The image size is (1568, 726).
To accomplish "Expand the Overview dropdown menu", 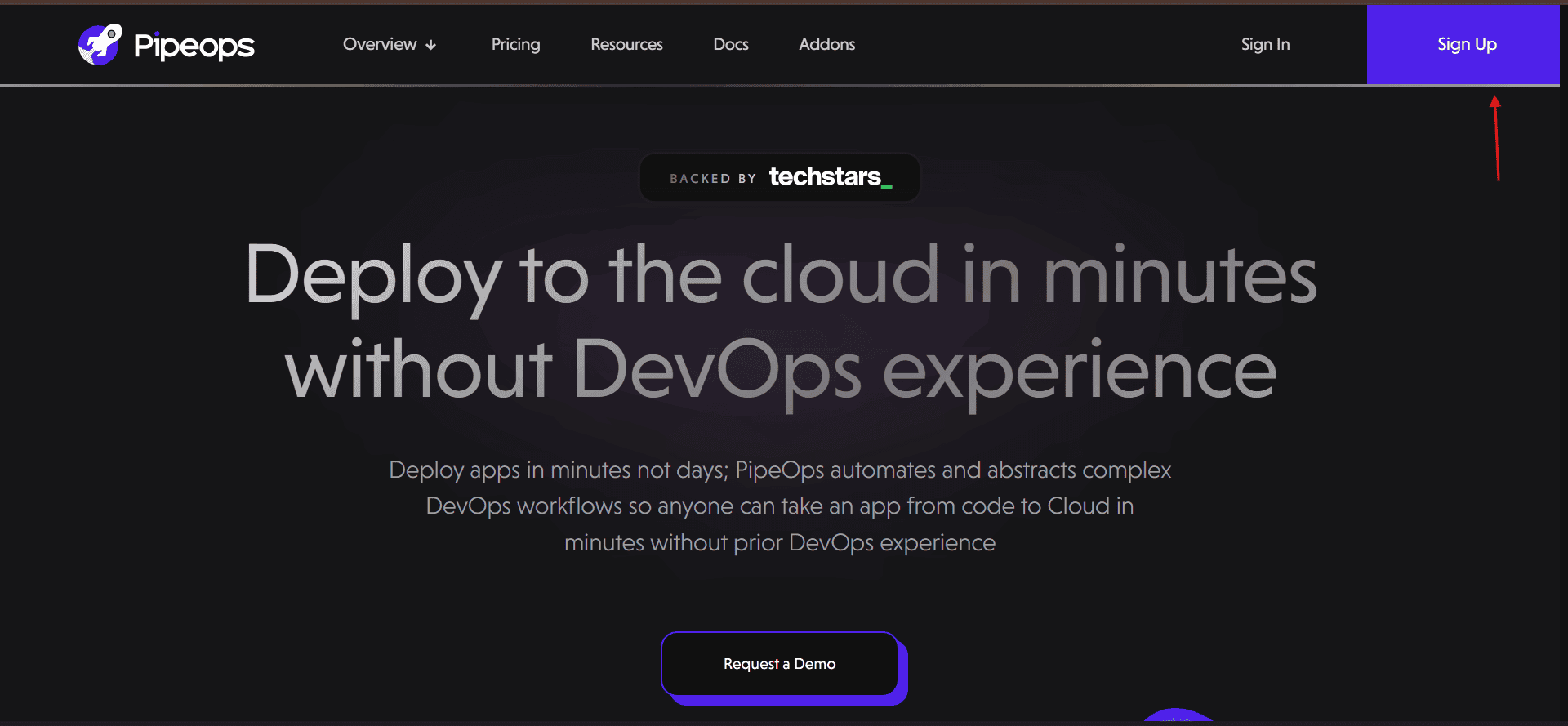I will point(390,44).
